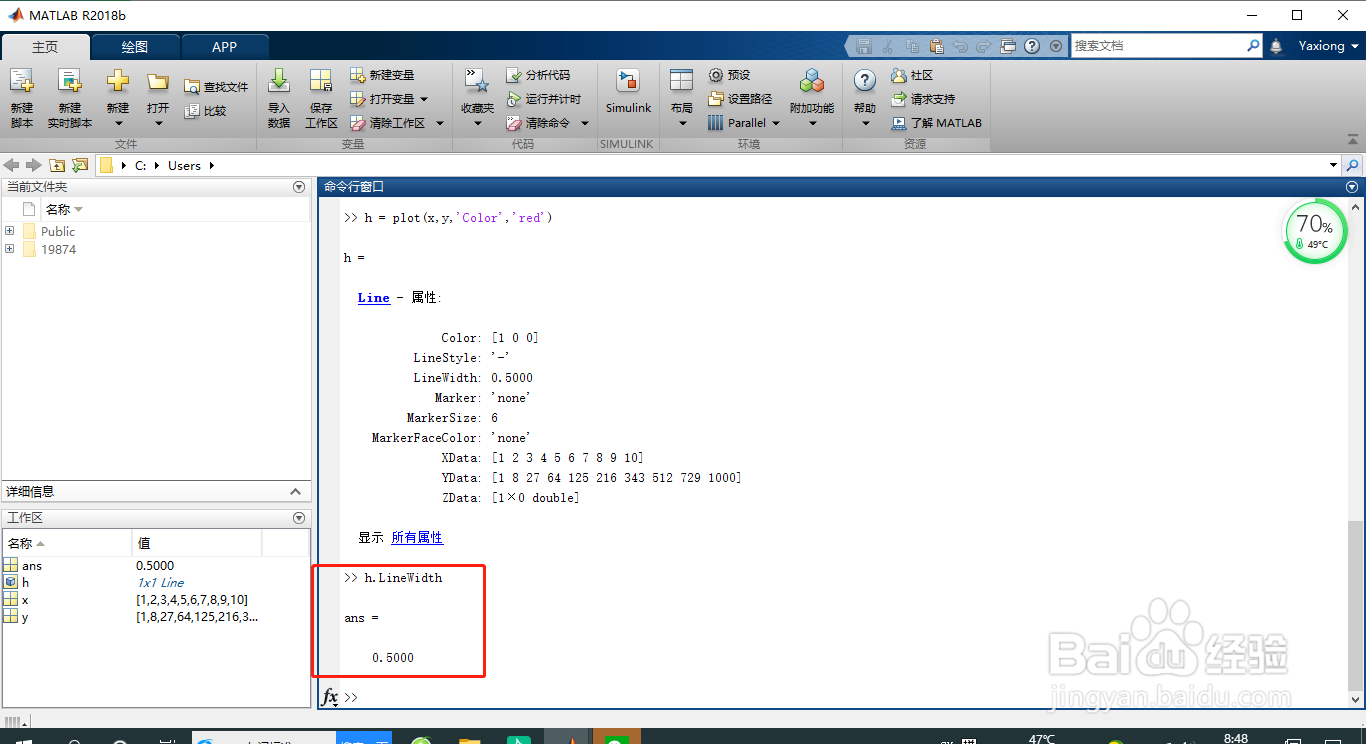Screen dimensions: 1366x744
Task: Go back in folder history
Action: pyautogui.click(x=12, y=165)
